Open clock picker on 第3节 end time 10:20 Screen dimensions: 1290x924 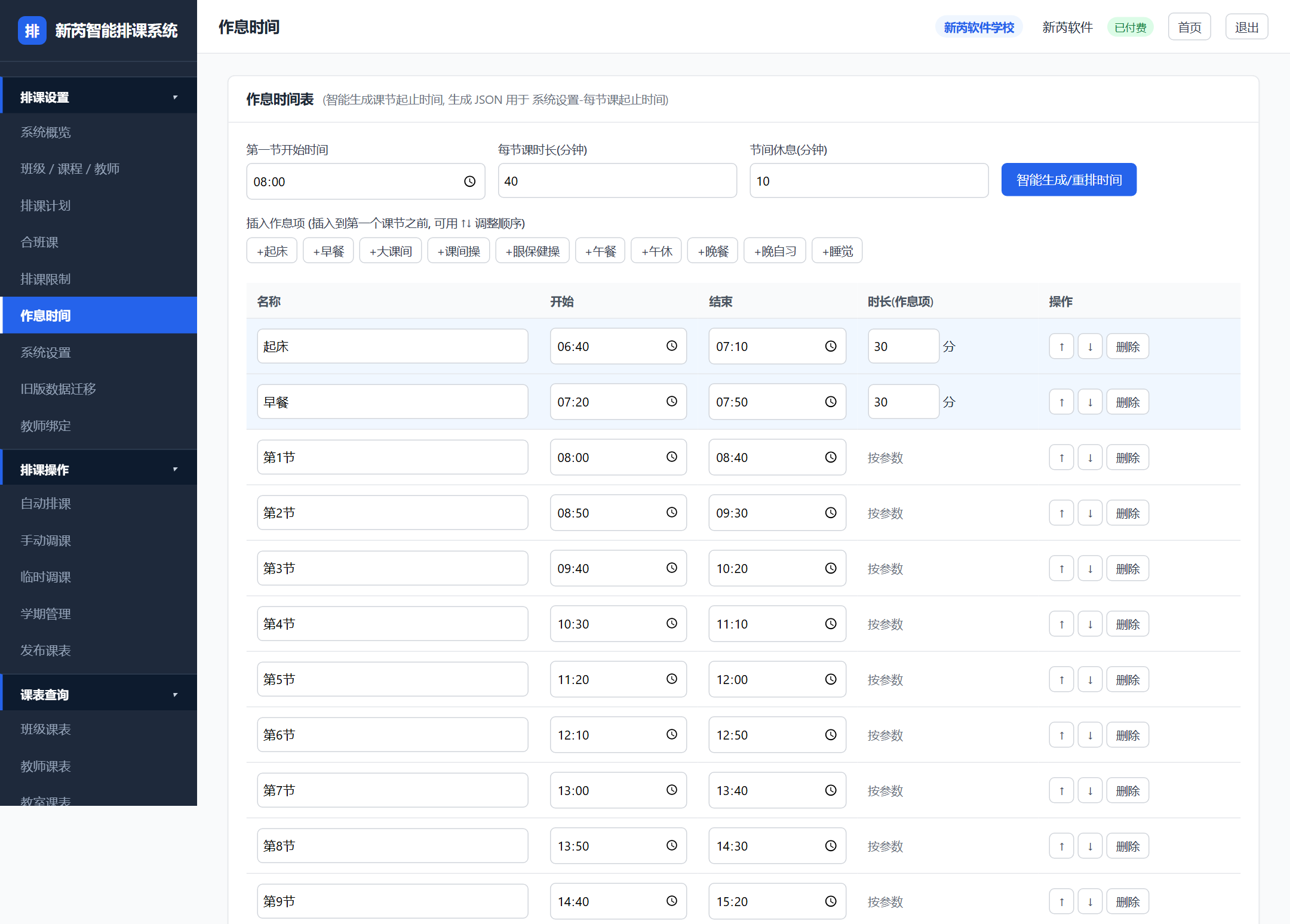(831, 568)
